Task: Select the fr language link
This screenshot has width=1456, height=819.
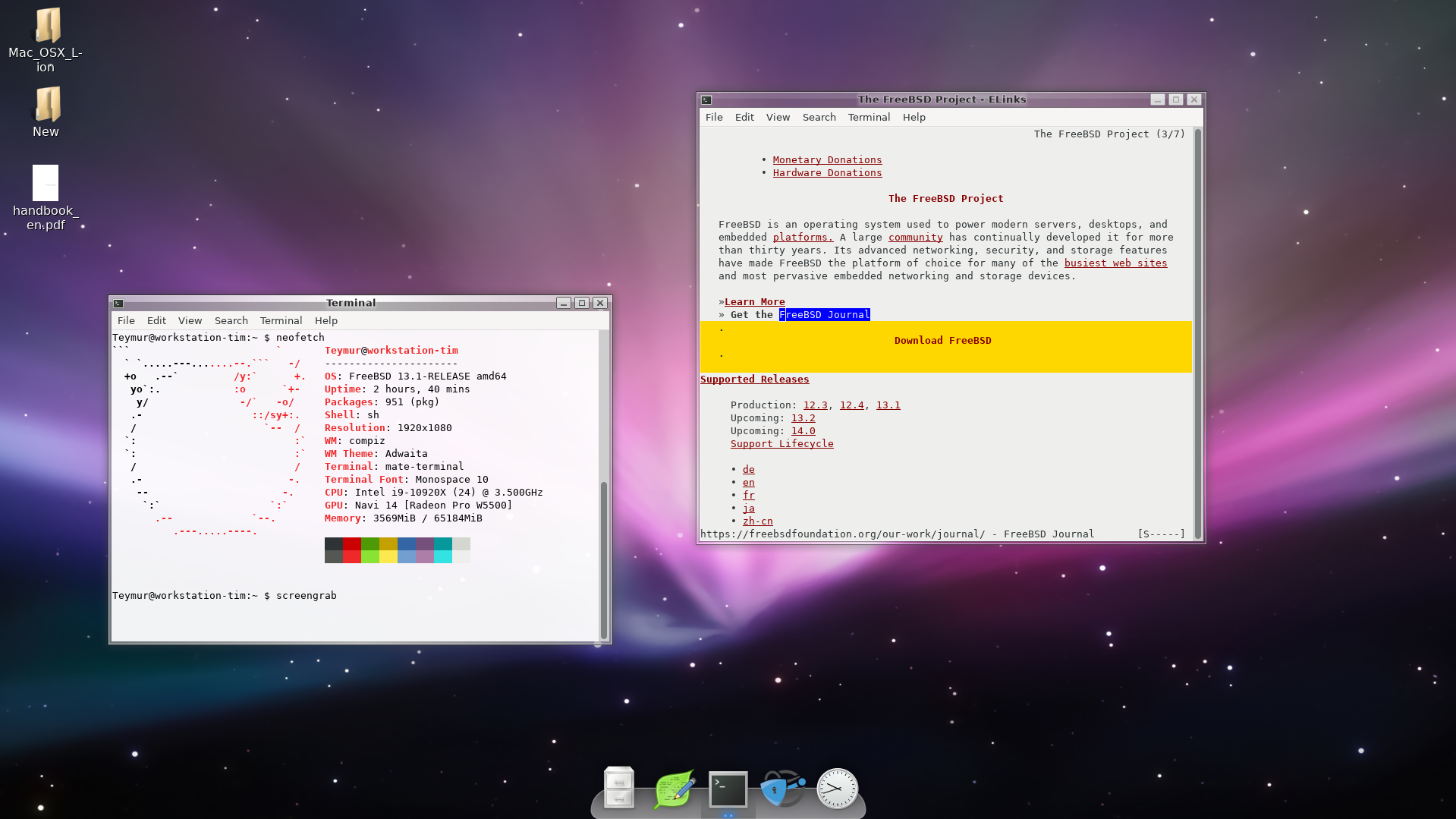Action: 748,495
